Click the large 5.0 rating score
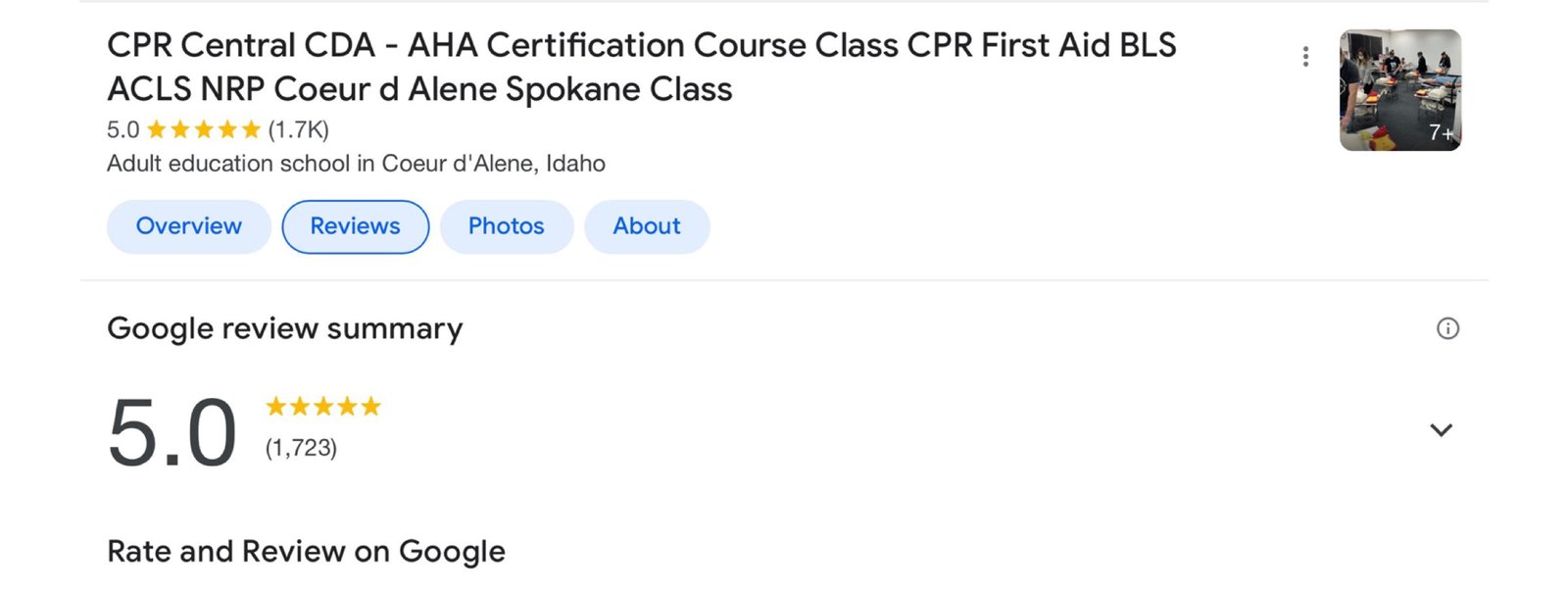Viewport: 1568px width, 592px height. click(172, 432)
